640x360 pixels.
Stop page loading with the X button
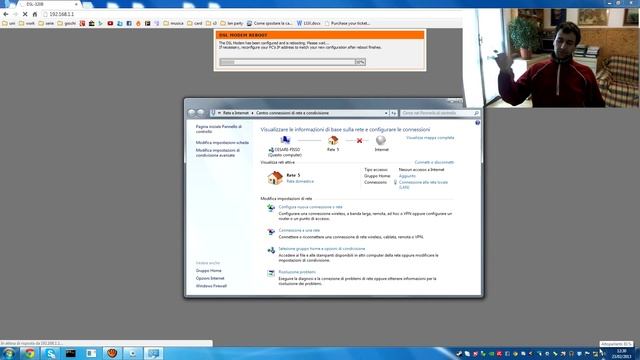[x=25, y=14]
